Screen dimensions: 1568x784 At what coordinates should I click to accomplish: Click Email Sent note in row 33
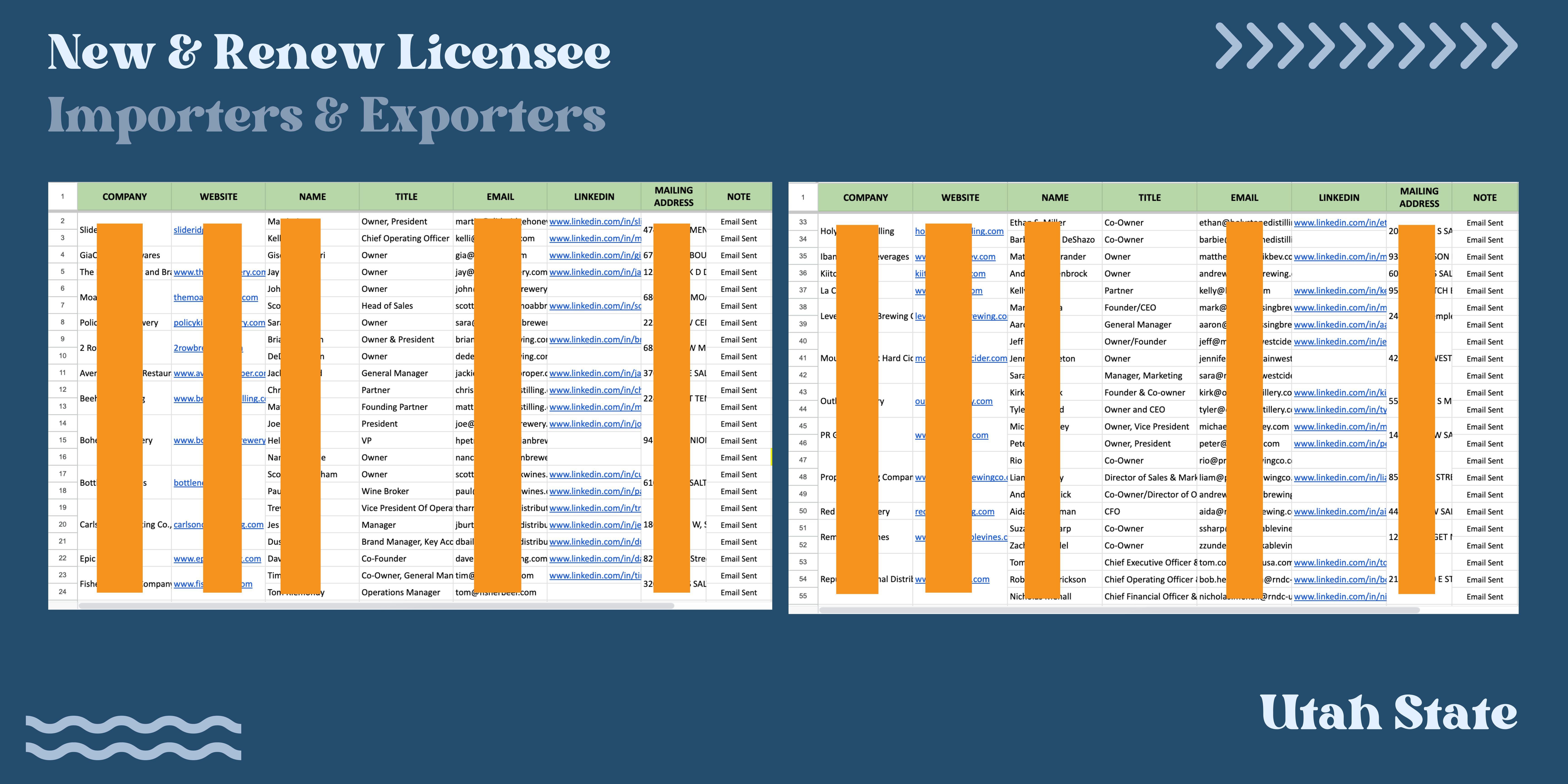[x=1484, y=223]
